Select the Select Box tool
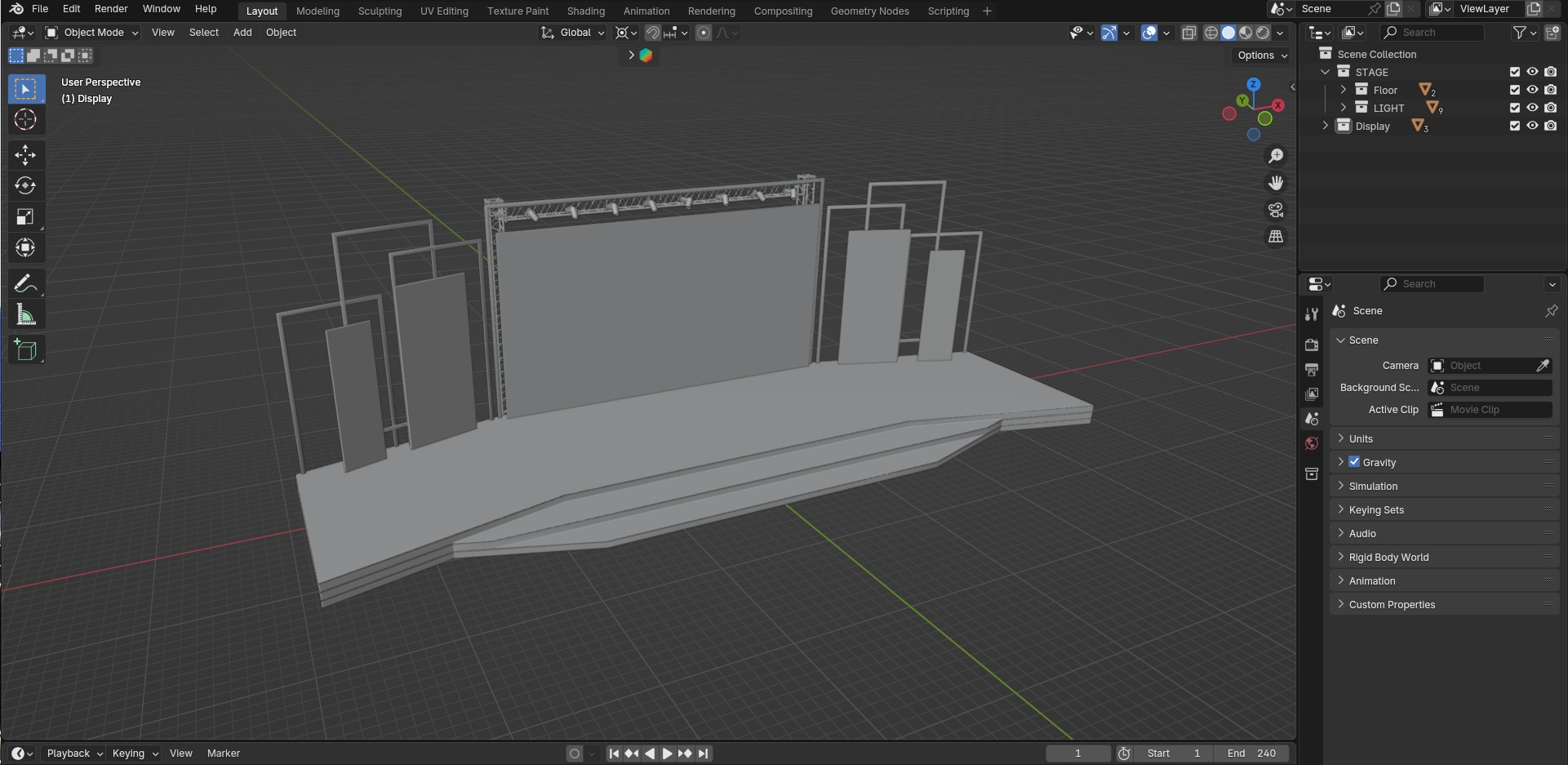The height and width of the screenshot is (765, 1568). (x=26, y=89)
